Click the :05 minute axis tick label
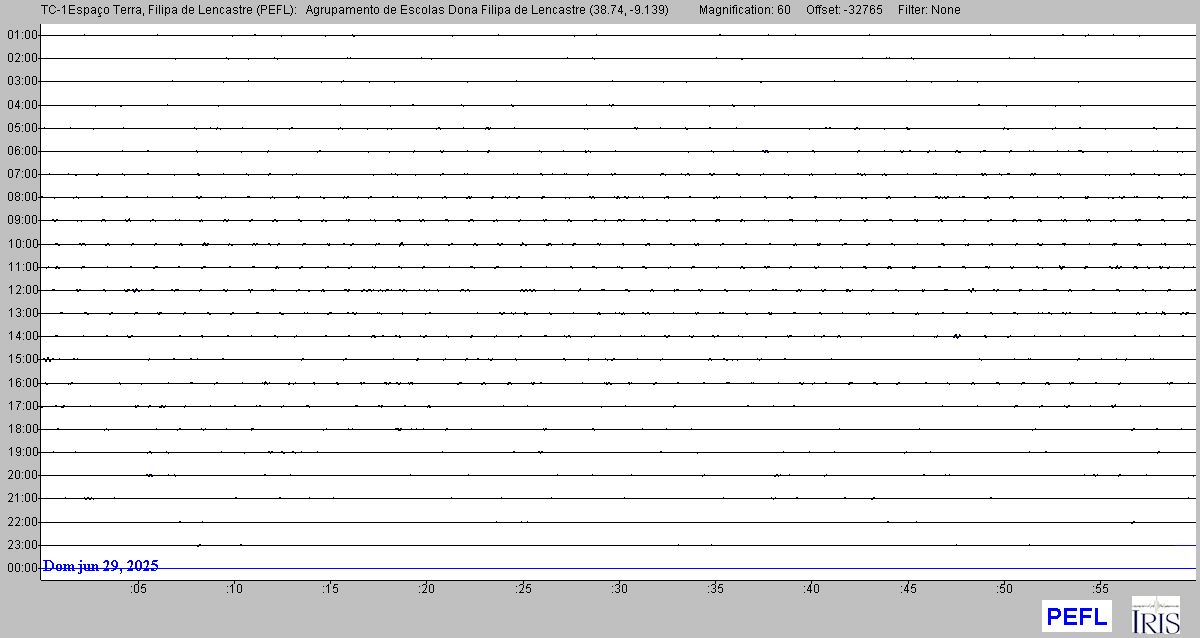The width and height of the screenshot is (1200, 638). 138,589
